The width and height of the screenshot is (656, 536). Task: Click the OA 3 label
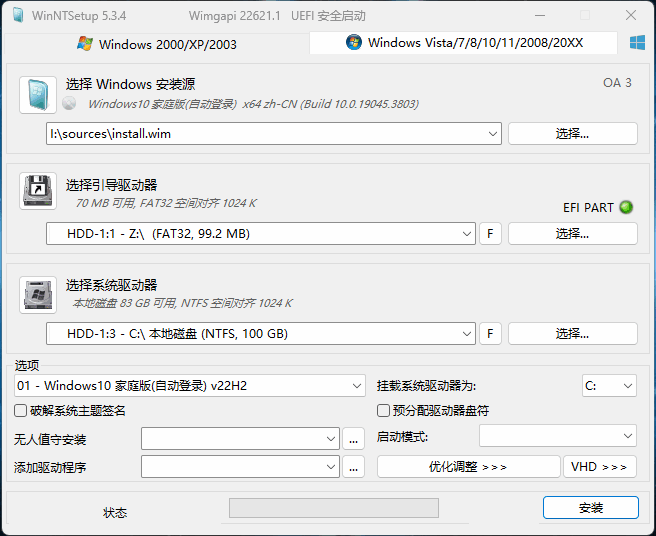[x=617, y=83]
